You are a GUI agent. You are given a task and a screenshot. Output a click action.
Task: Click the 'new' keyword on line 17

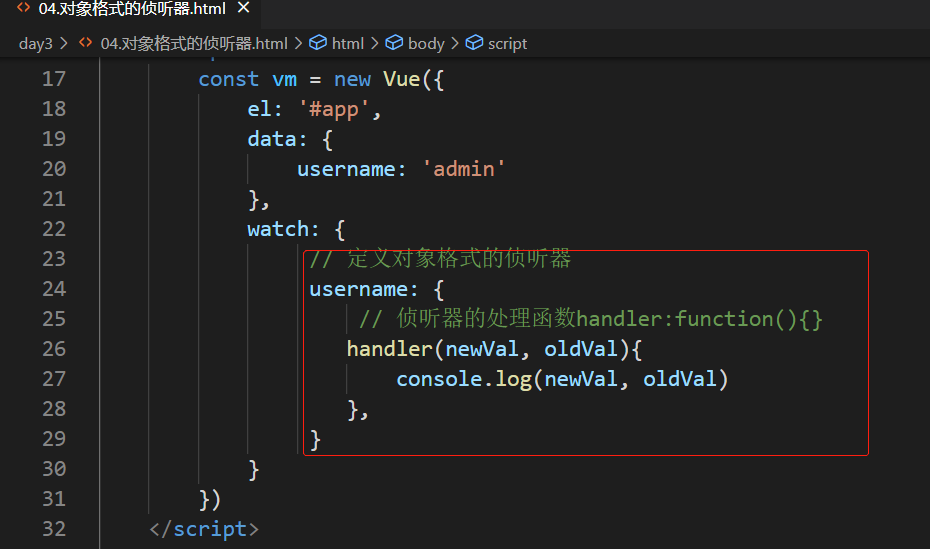click(352, 79)
